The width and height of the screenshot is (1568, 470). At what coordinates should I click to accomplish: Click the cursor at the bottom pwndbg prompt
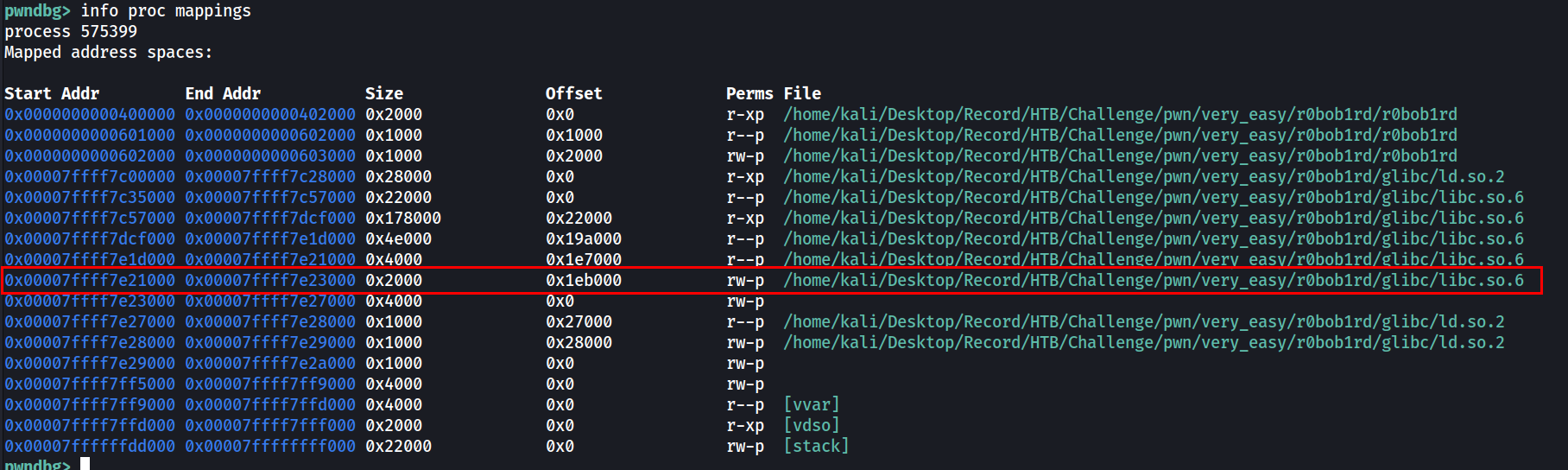85,464
